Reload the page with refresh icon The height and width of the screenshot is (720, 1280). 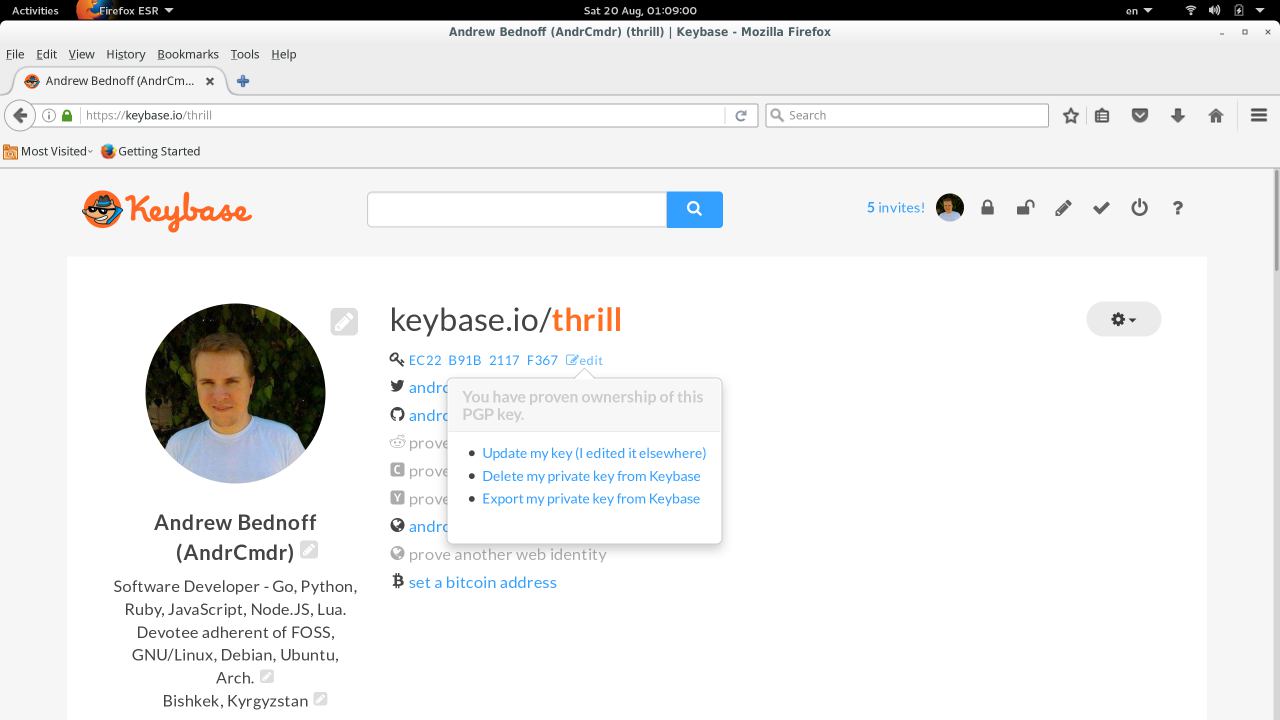(741, 115)
